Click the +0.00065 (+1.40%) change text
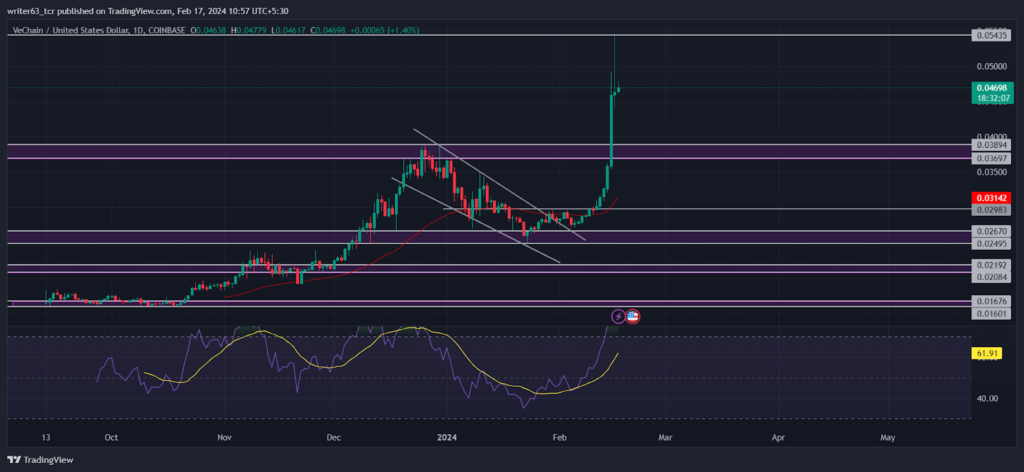The height and width of the screenshot is (472, 1024). point(387,30)
